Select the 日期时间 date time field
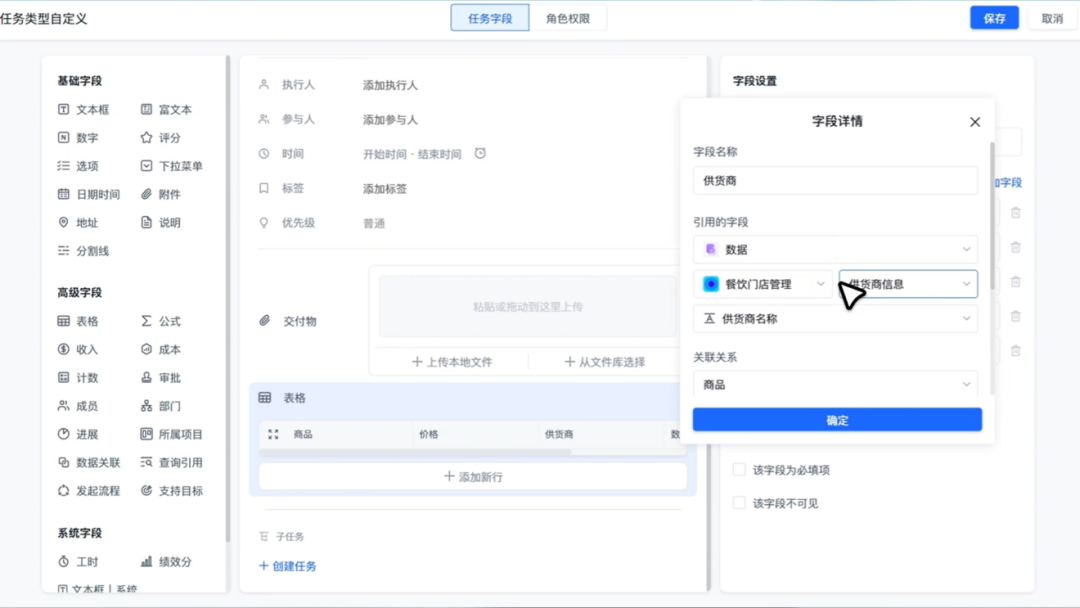 (89, 194)
